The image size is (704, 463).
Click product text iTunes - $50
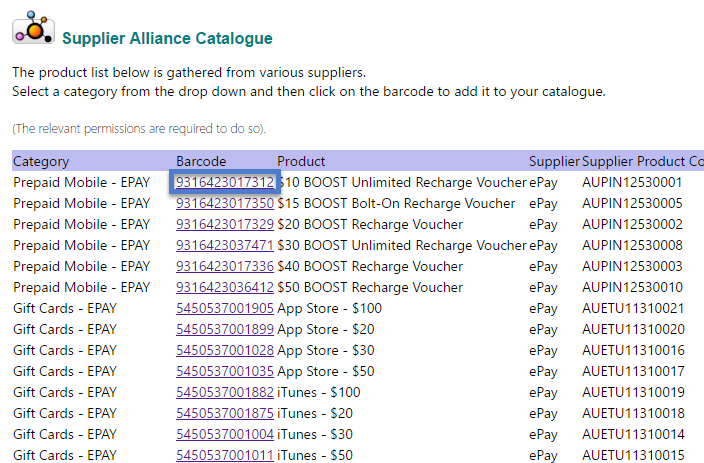click(315, 455)
